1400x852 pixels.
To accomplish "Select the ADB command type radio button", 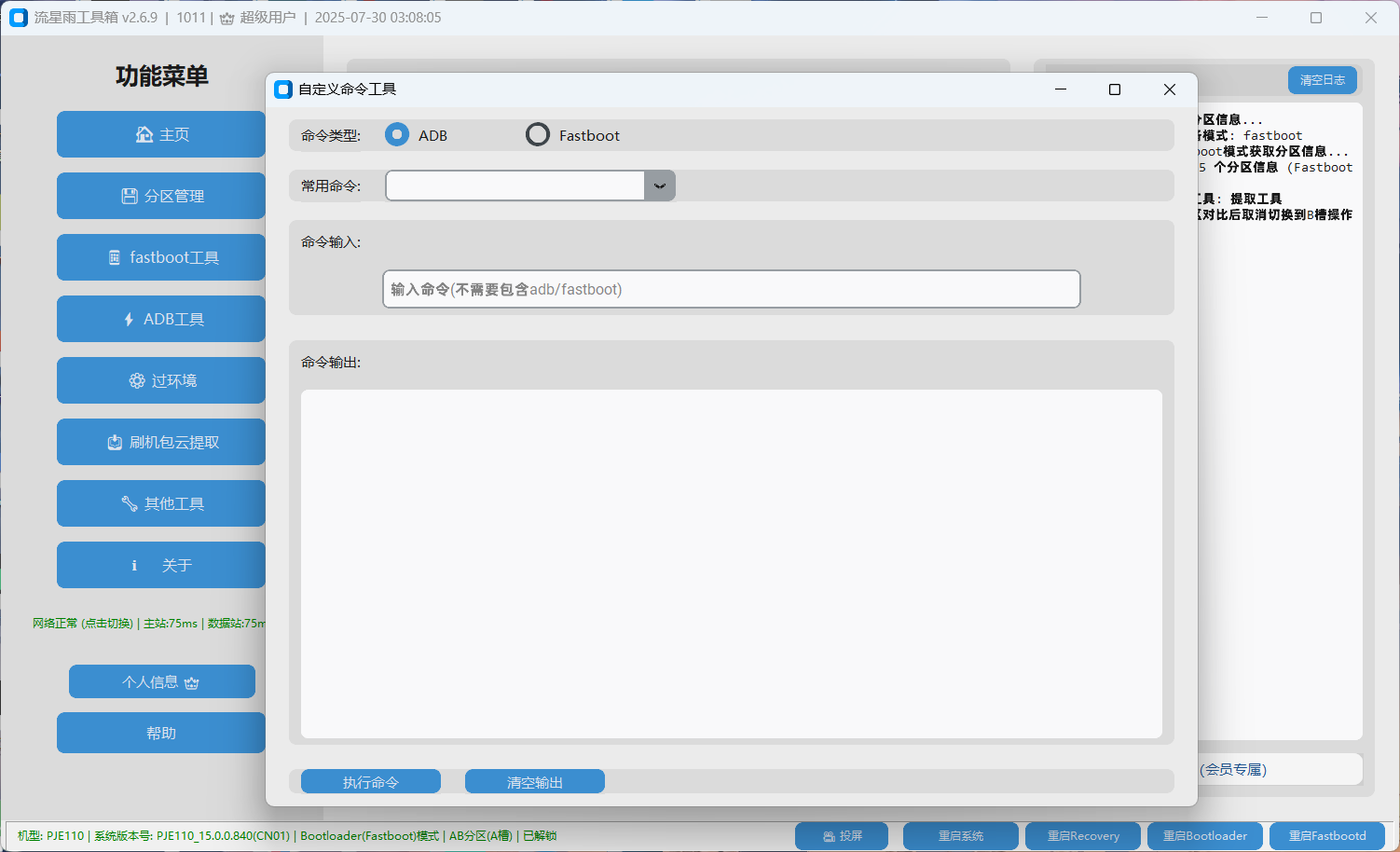I will pyautogui.click(x=397, y=135).
